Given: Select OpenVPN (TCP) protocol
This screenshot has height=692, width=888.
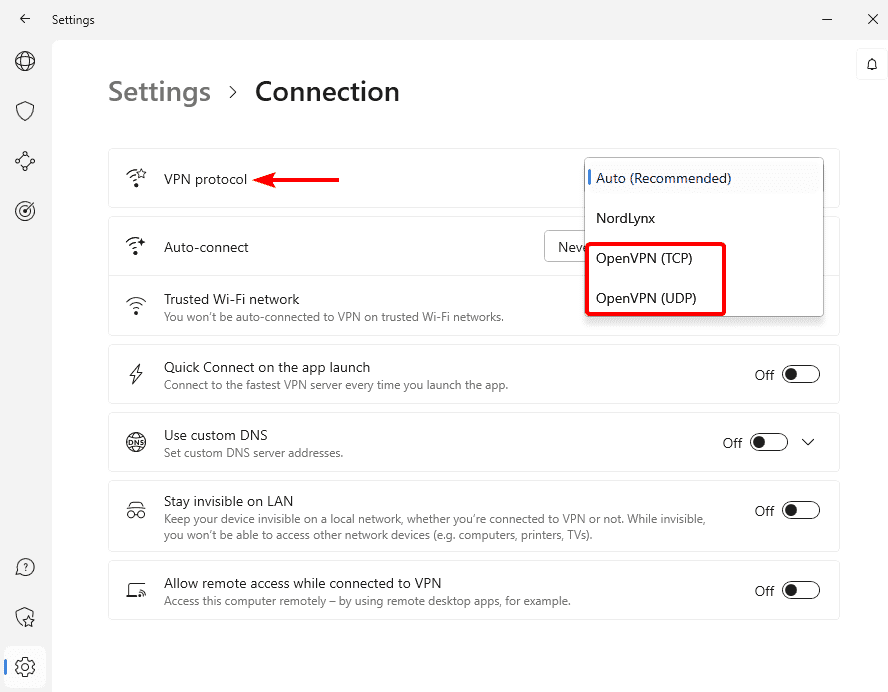Looking at the screenshot, I should pos(644,258).
